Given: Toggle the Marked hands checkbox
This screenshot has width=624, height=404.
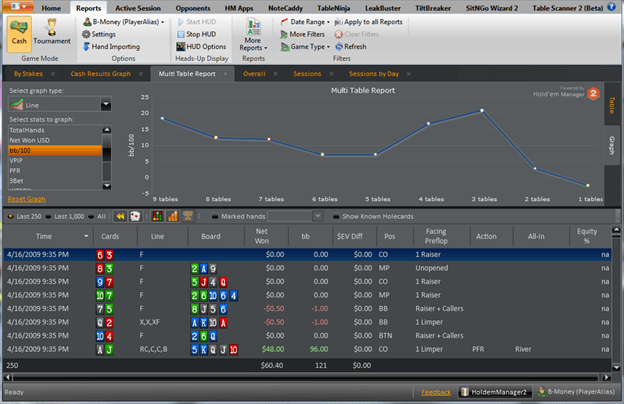Looking at the screenshot, I should click(x=215, y=217).
